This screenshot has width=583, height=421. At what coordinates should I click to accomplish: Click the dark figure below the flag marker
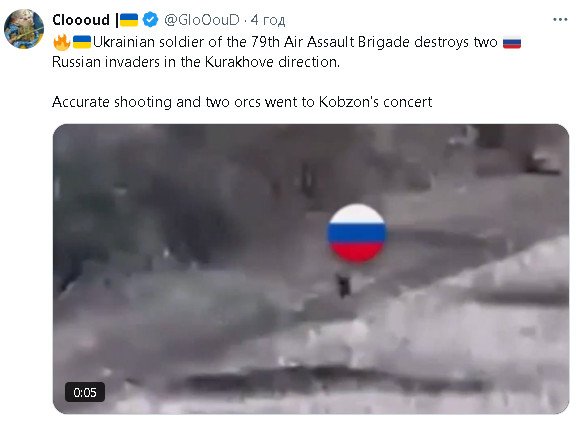(344, 285)
